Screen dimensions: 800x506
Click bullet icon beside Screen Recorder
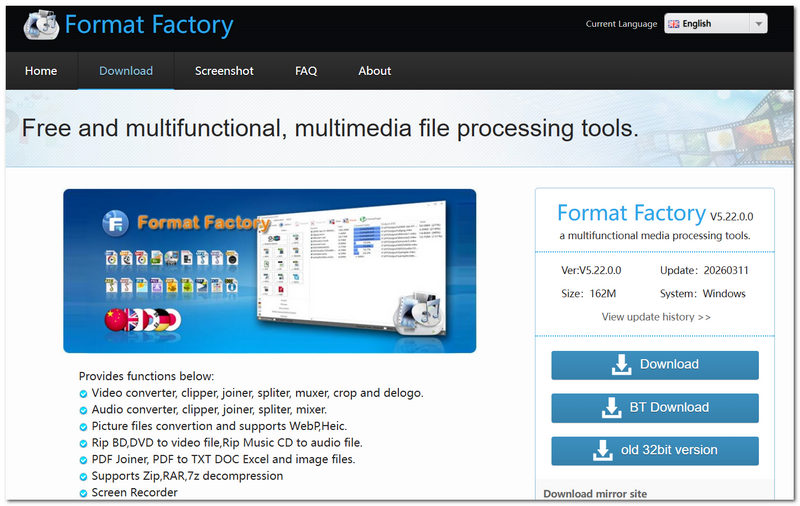pyautogui.click(x=83, y=493)
